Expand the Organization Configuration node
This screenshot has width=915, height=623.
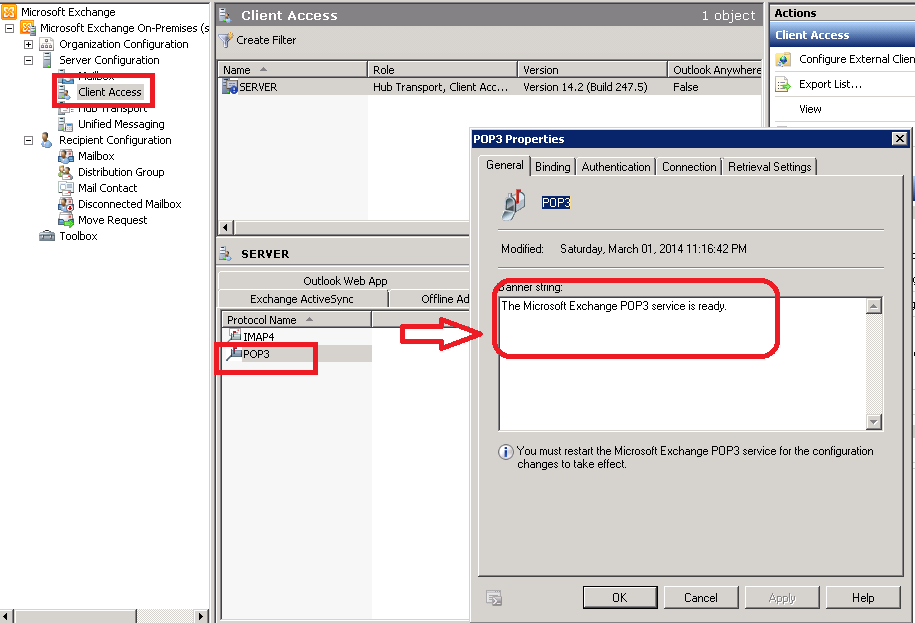(28, 44)
